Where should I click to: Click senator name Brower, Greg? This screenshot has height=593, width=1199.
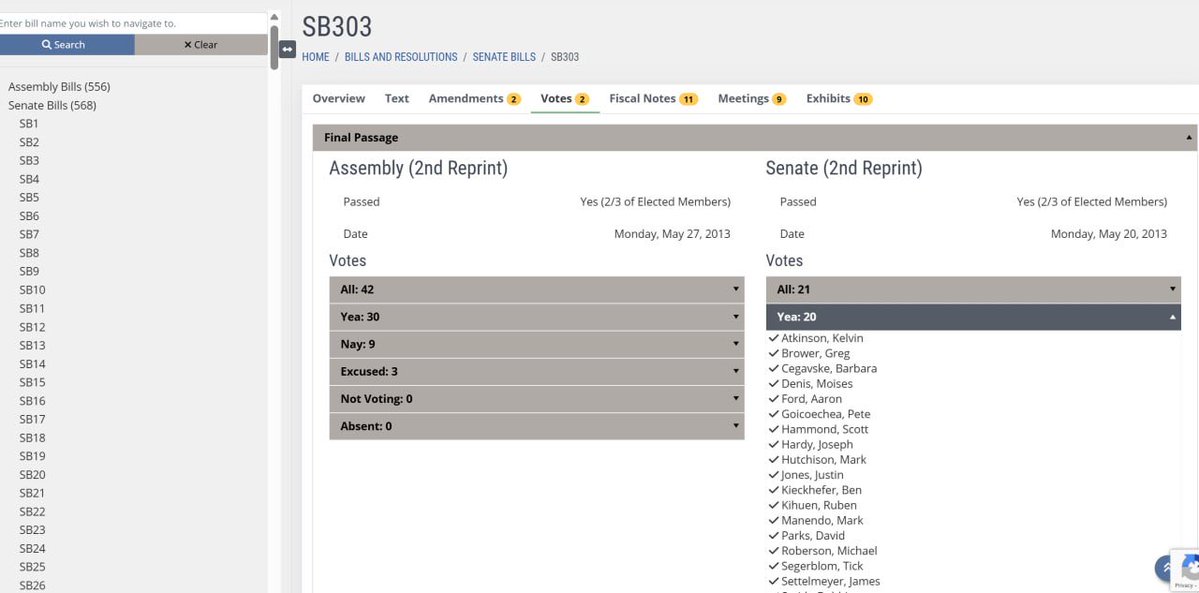[815, 354]
